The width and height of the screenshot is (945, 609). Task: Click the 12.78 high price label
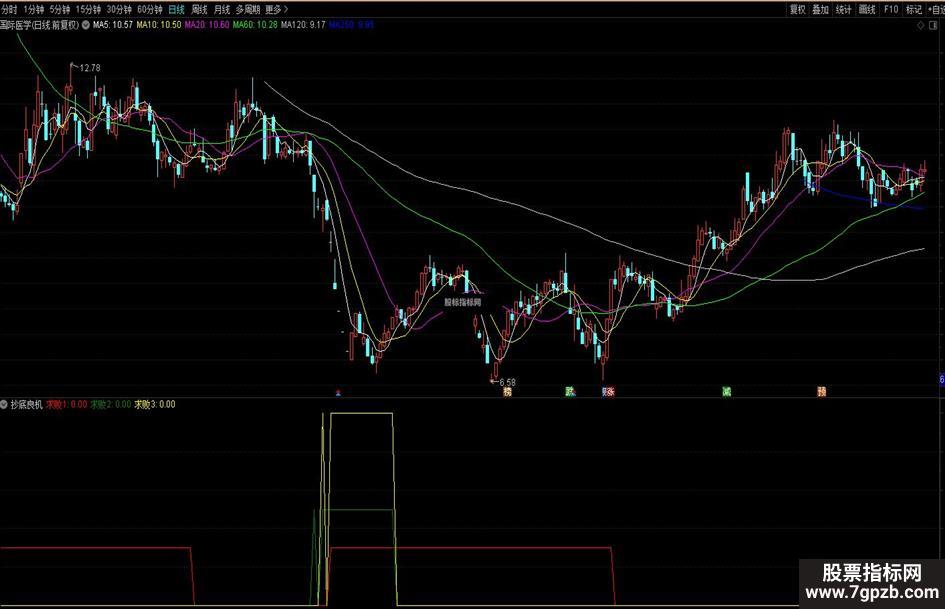point(90,68)
